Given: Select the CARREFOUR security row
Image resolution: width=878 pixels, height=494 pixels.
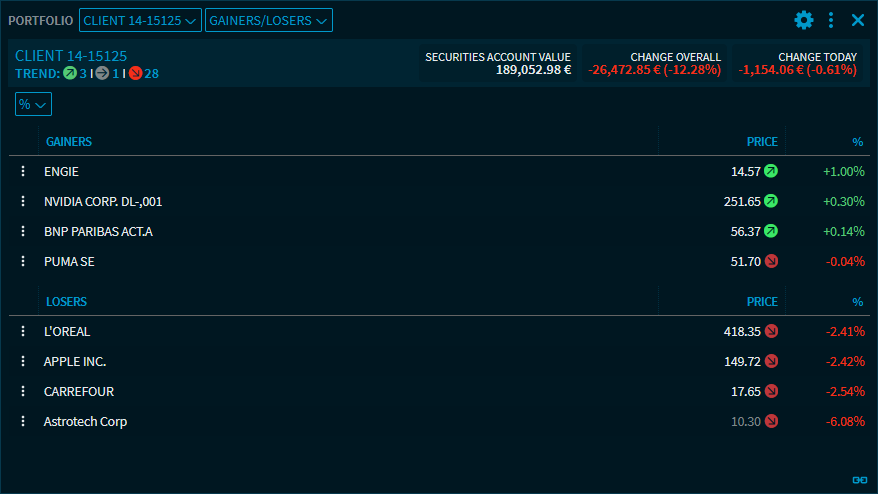Looking at the screenshot, I should click(x=79, y=392).
